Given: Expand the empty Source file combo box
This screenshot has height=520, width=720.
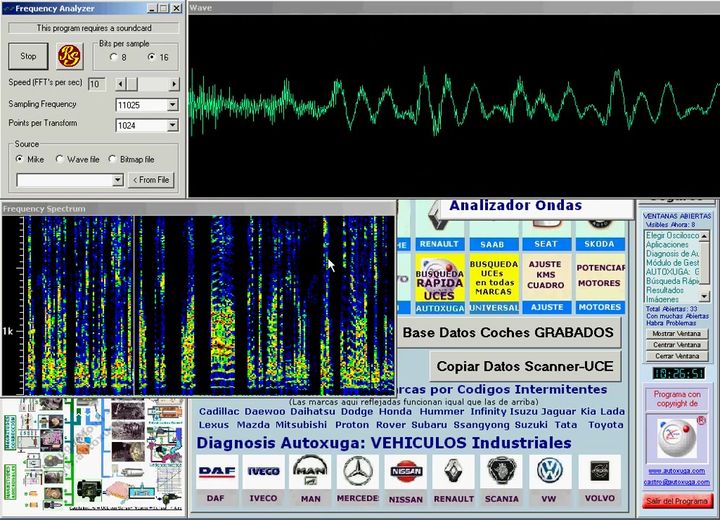Looking at the screenshot, I should tap(118, 180).
